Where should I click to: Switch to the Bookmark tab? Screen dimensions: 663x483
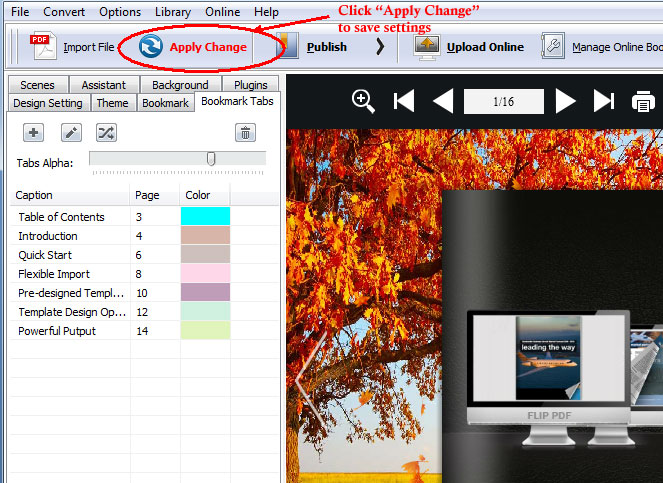tap(165, 103)
